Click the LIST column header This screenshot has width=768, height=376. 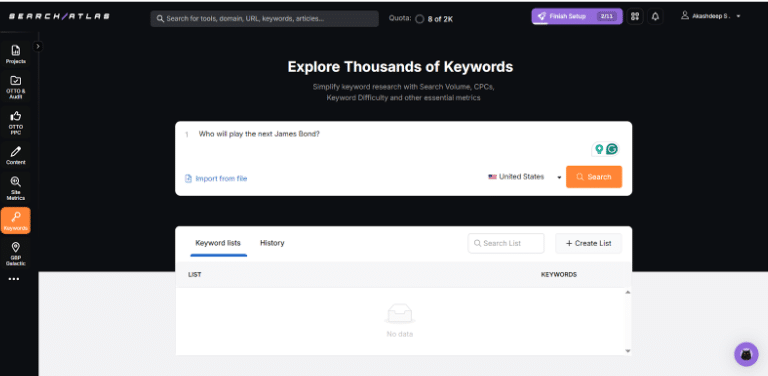coord(194,275)
